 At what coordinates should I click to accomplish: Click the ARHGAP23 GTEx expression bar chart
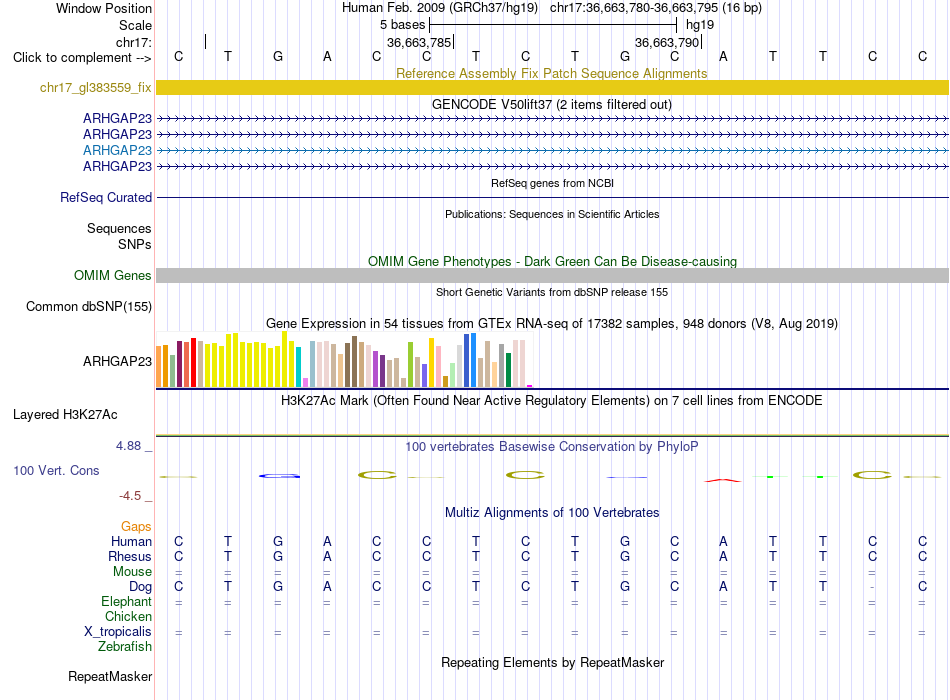(344, 359)
